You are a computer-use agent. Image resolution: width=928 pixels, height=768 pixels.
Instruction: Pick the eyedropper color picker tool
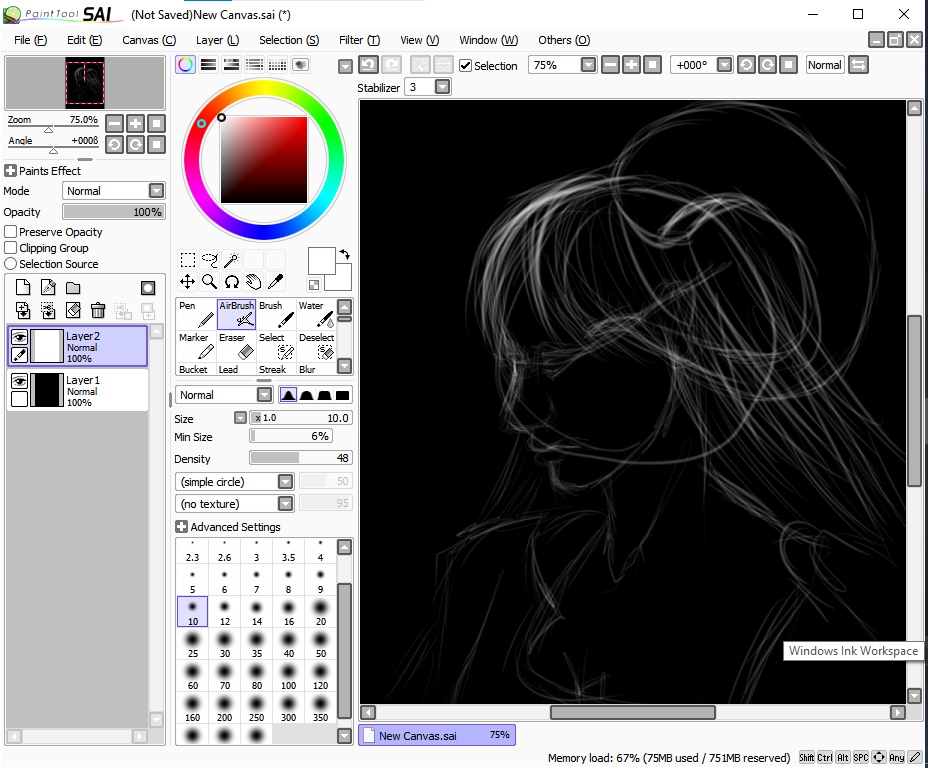pyautogui.click(x=275, y=282)
